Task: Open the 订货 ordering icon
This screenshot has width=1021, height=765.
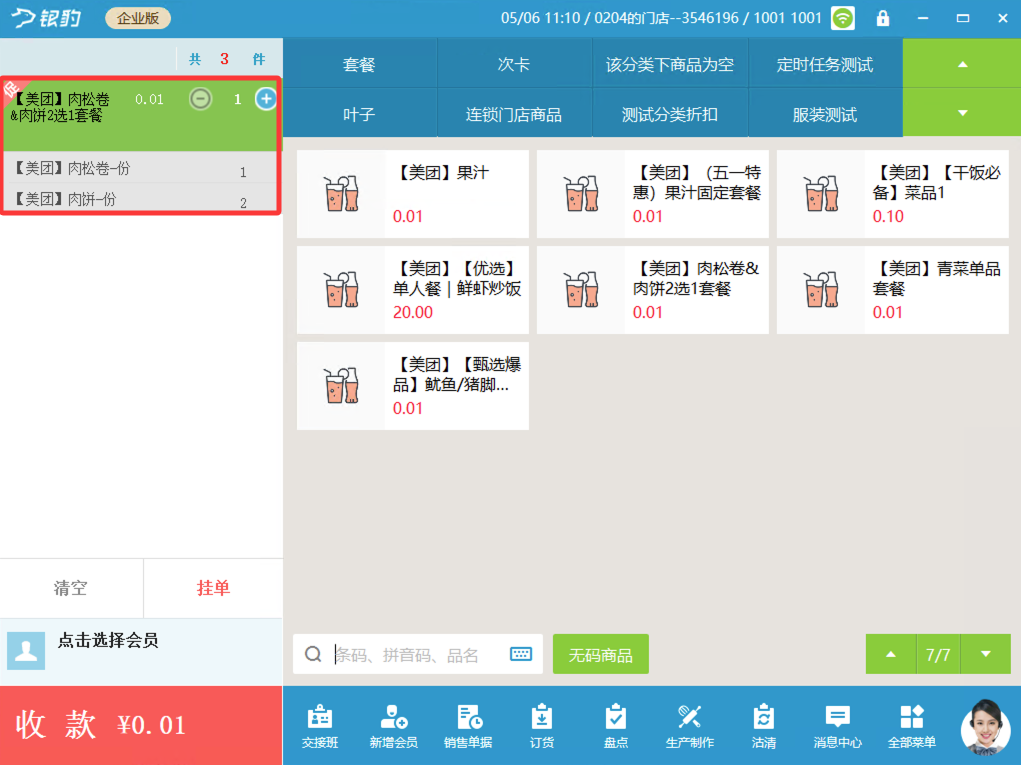Action: point(542,725)
